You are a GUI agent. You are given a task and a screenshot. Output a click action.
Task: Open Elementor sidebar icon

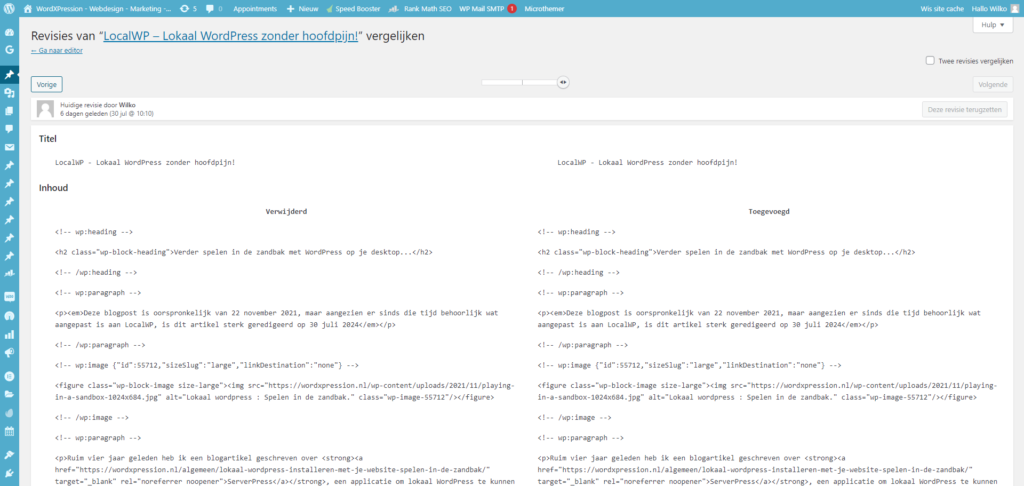click(x=9, y=376)
